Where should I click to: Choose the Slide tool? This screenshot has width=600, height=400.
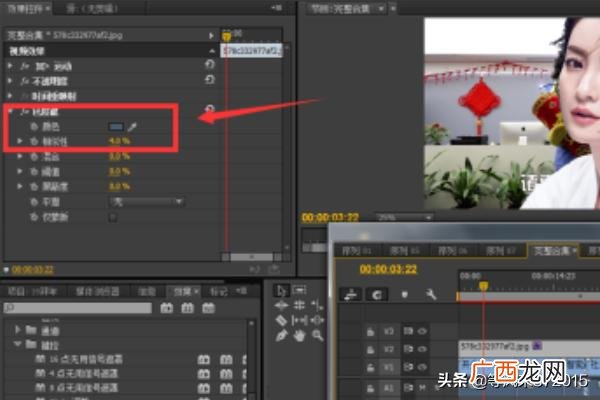click(x=317, y=320)
